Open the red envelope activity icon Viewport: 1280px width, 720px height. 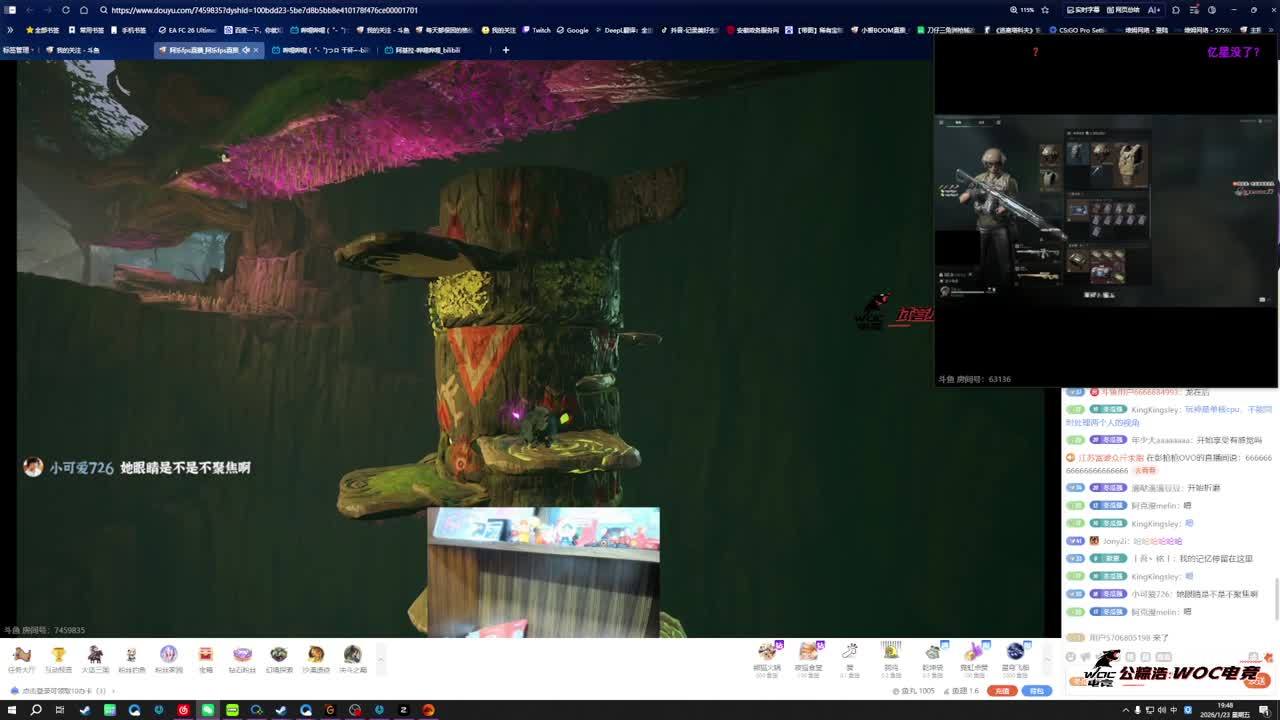pos(205,655)
